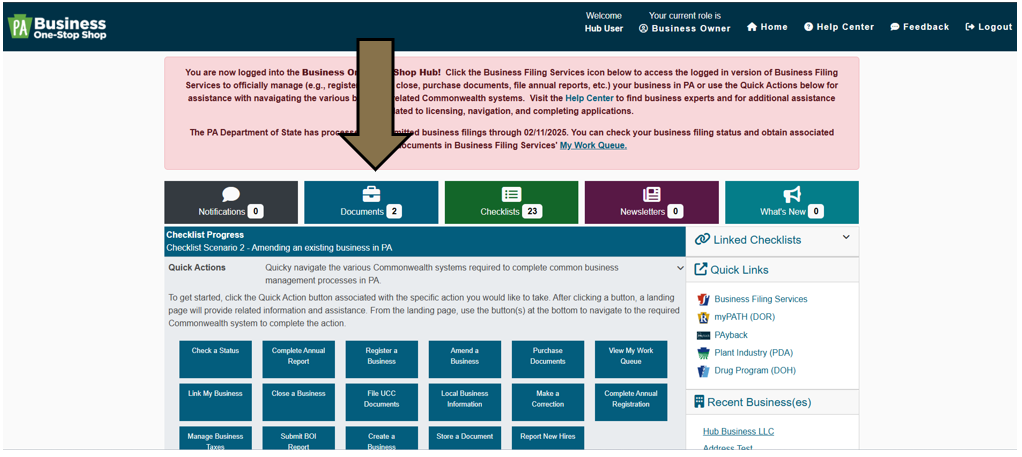Viewport: 1022px width, 457px height.
Task: Click the Drug Program keystone icon
Action: pyautogui.click(x=703, y=371)
